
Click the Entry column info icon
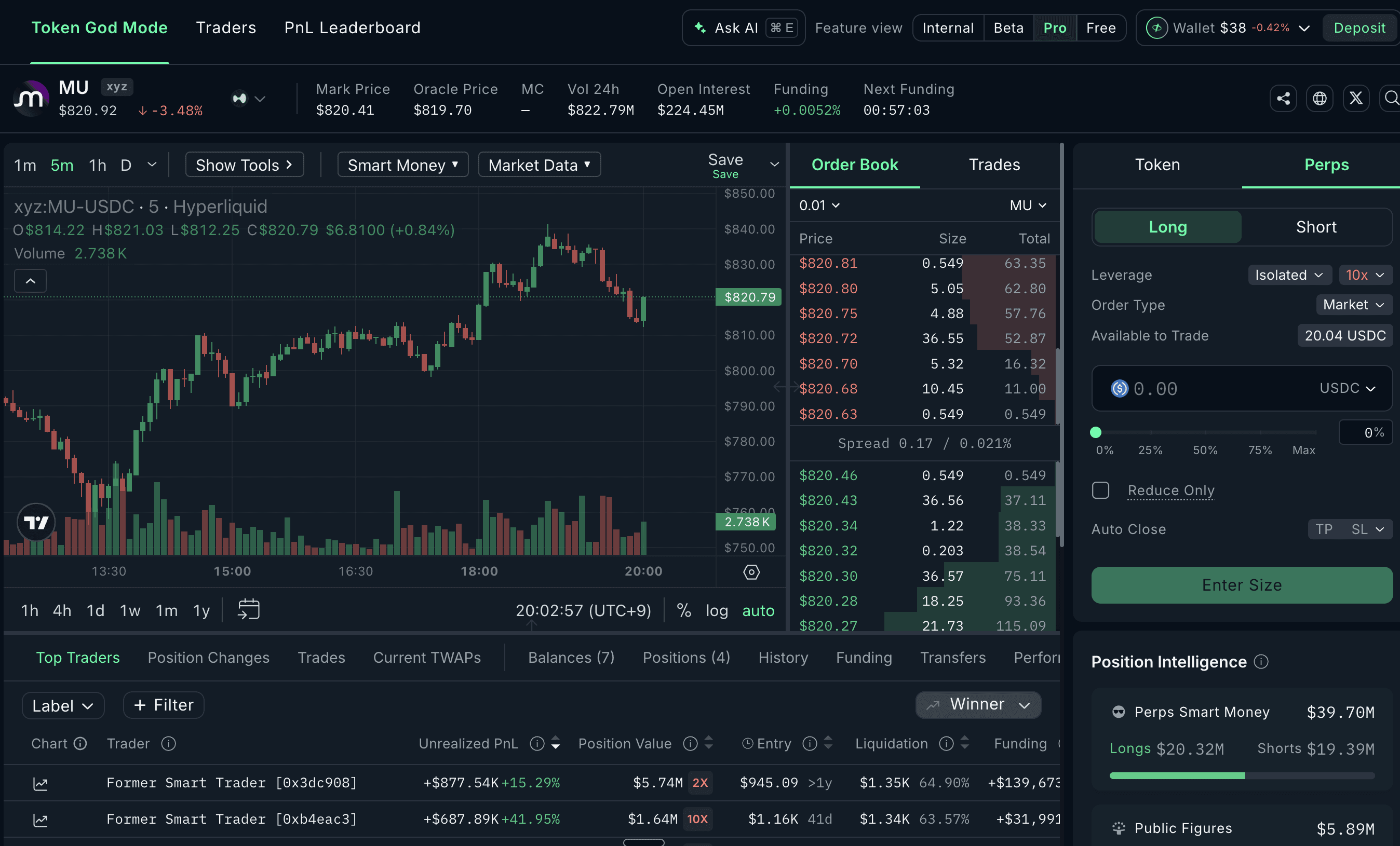click(x=810, y=743)
